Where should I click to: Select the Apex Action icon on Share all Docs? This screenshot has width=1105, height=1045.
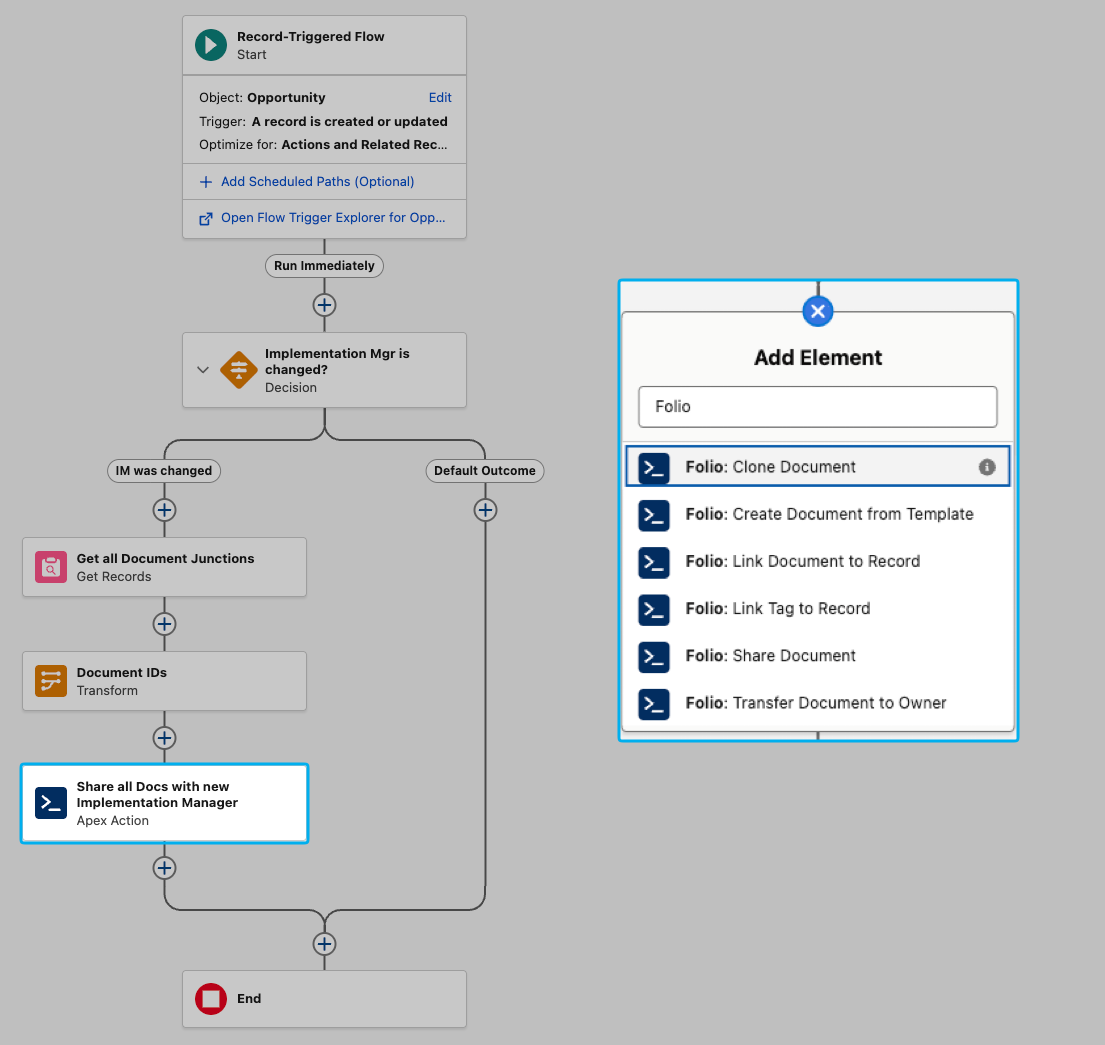point(51,803)
